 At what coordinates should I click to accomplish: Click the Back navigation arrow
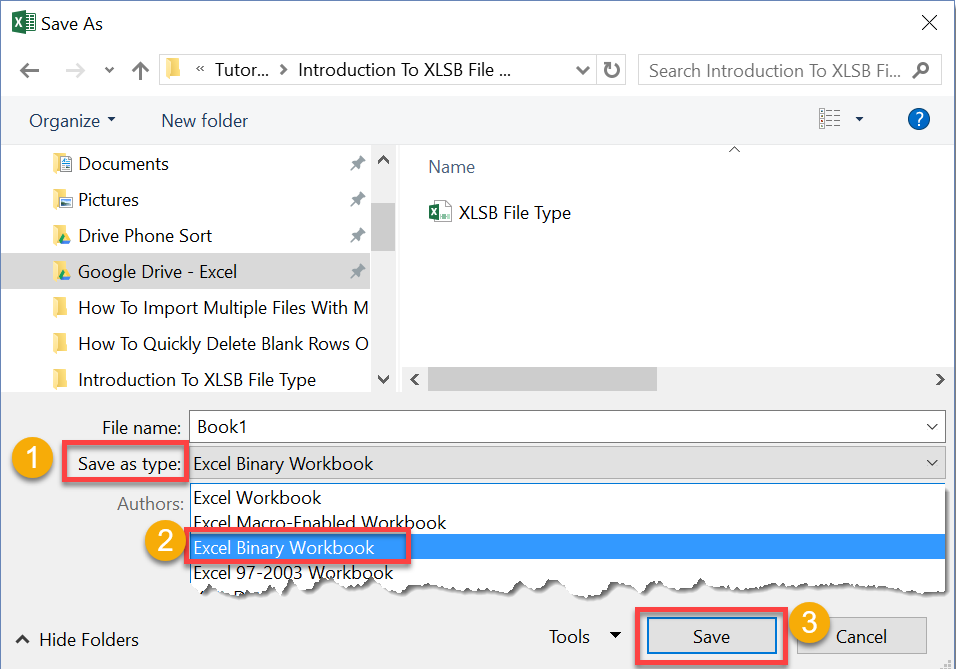[29, 70]
